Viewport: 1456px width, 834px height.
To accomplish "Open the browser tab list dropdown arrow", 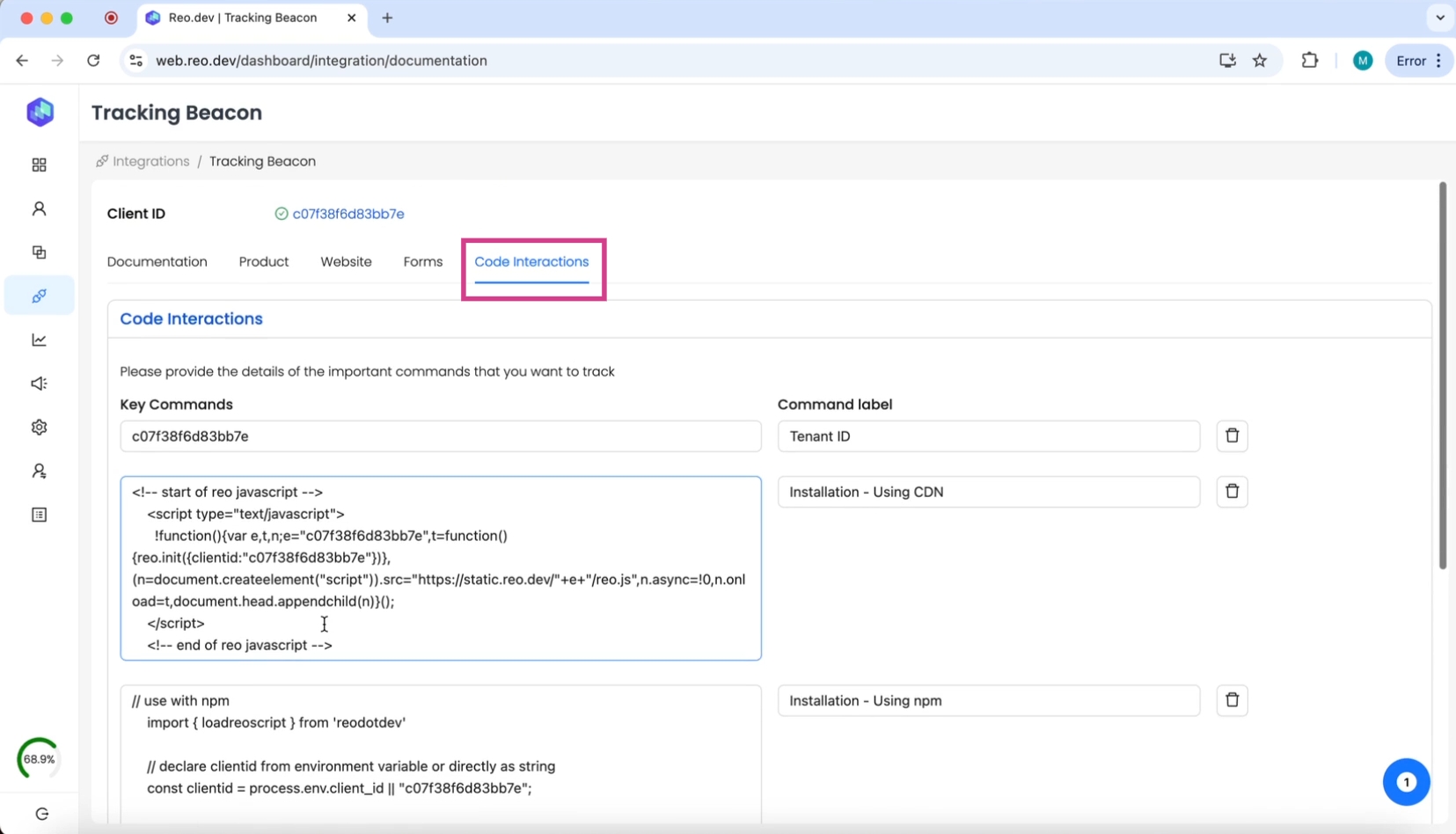I will point(1439,18).
